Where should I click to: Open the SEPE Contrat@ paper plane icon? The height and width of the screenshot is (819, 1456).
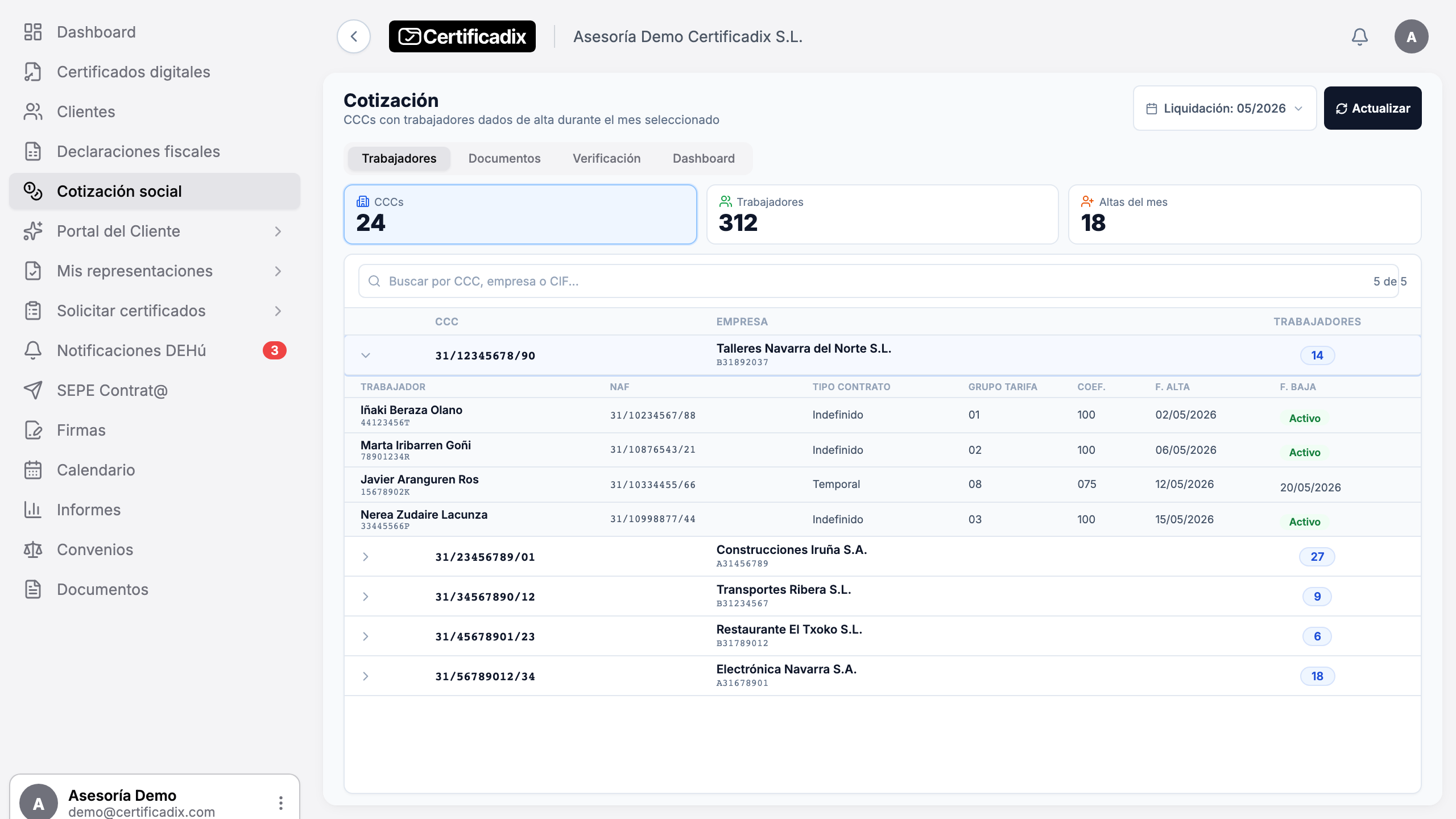(33, 390)
